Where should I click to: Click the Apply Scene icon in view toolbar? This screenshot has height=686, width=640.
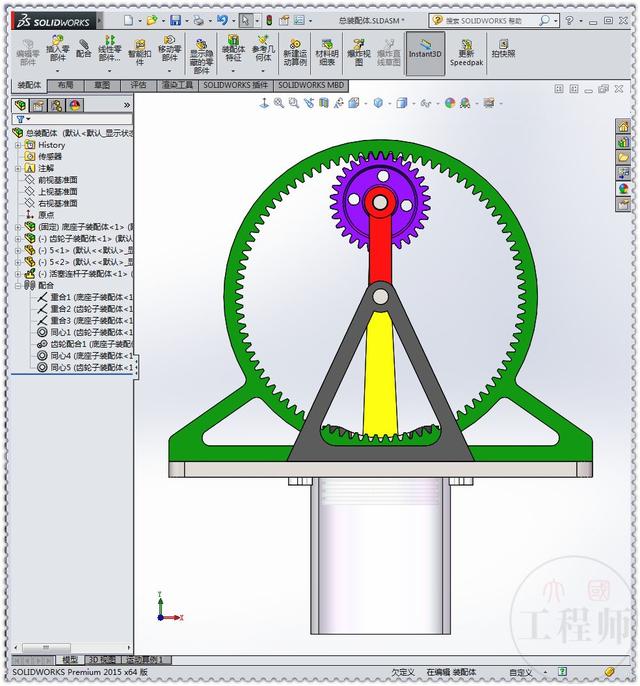pyautogui.click(x=465, y=103)
